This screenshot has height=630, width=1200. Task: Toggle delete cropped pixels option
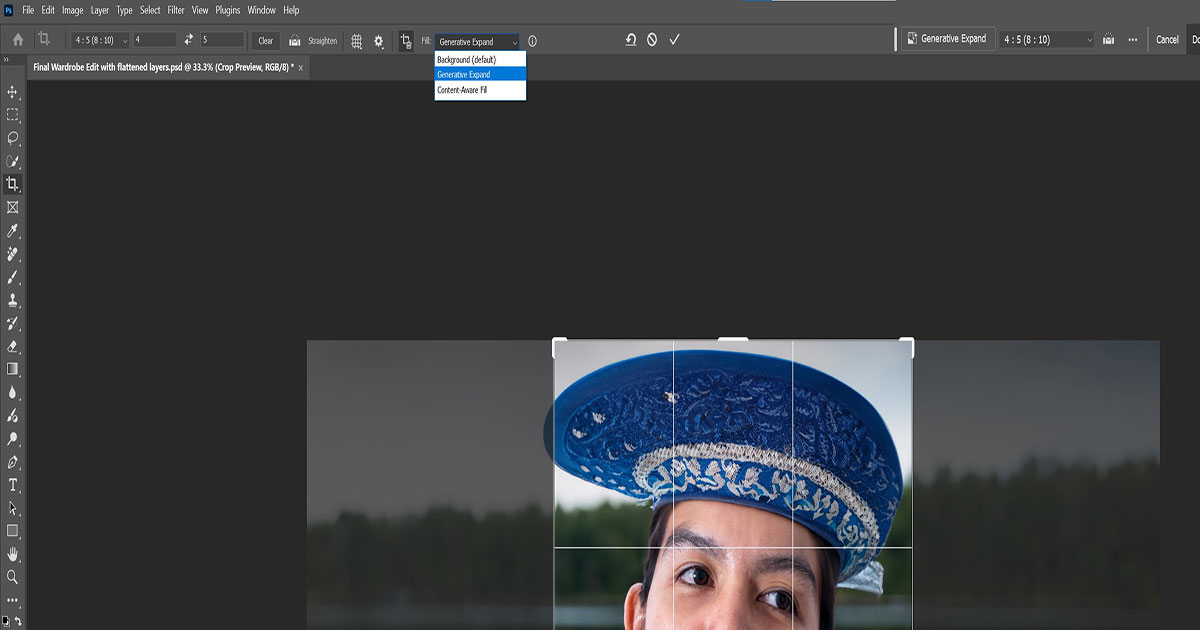pos(406,41)
